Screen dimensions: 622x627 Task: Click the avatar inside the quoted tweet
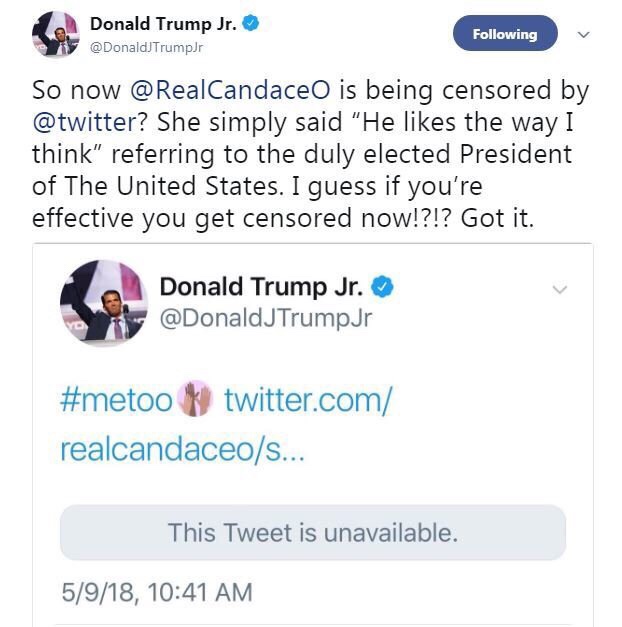coord(106,302)
